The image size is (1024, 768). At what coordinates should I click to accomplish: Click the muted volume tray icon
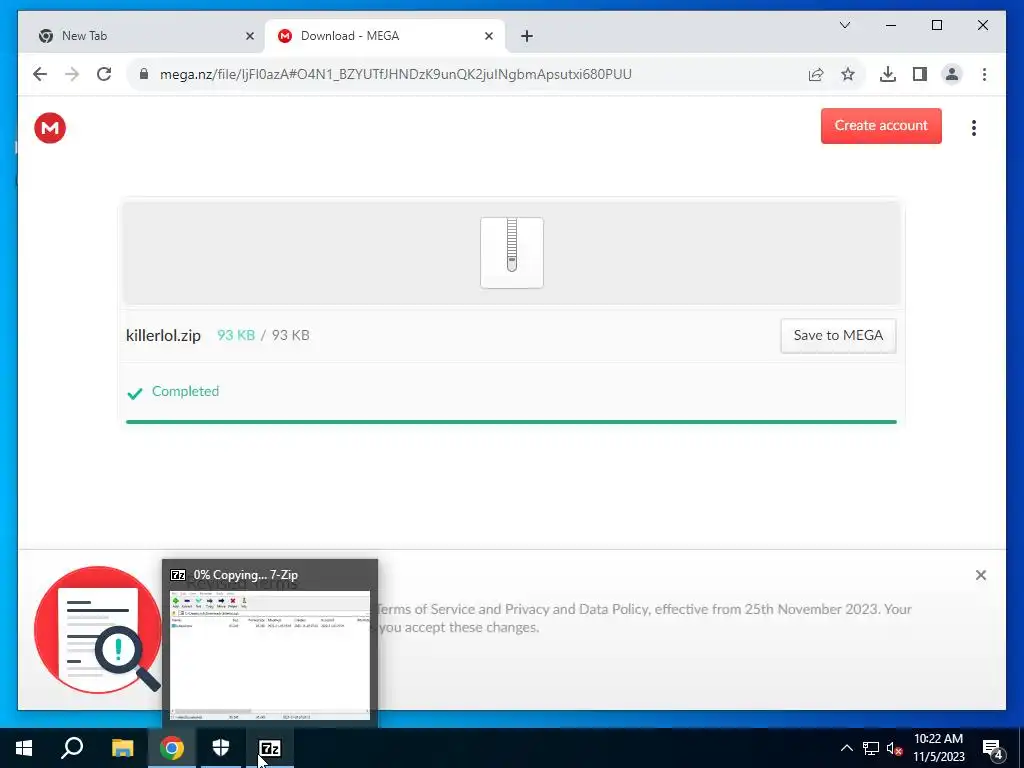894,748
